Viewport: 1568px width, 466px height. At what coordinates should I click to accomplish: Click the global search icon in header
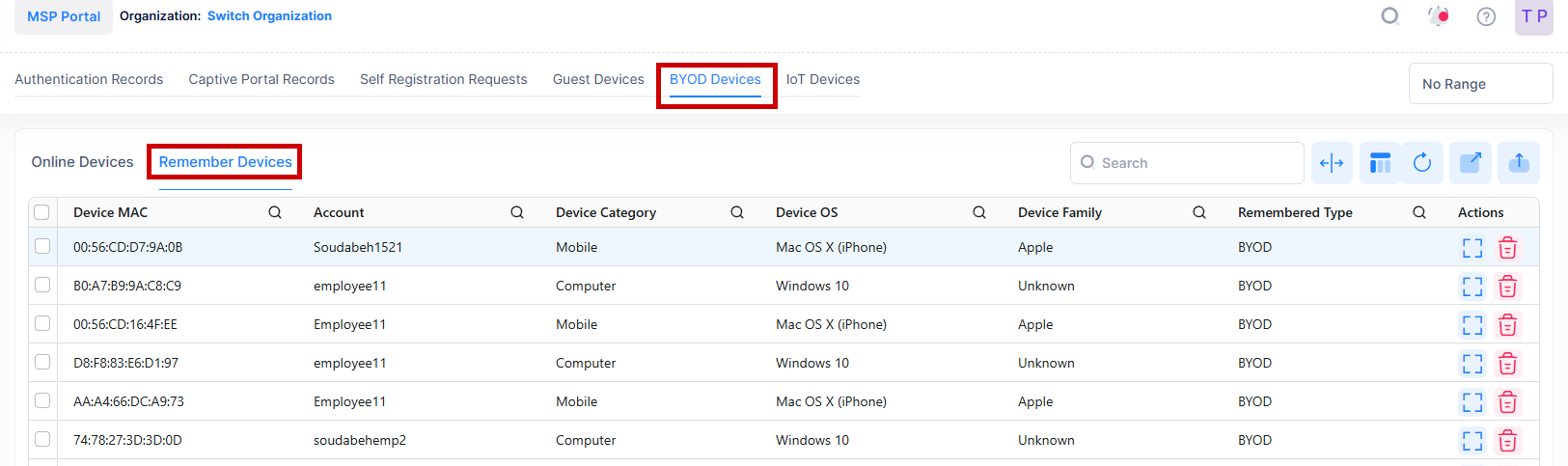(1390, 16)
